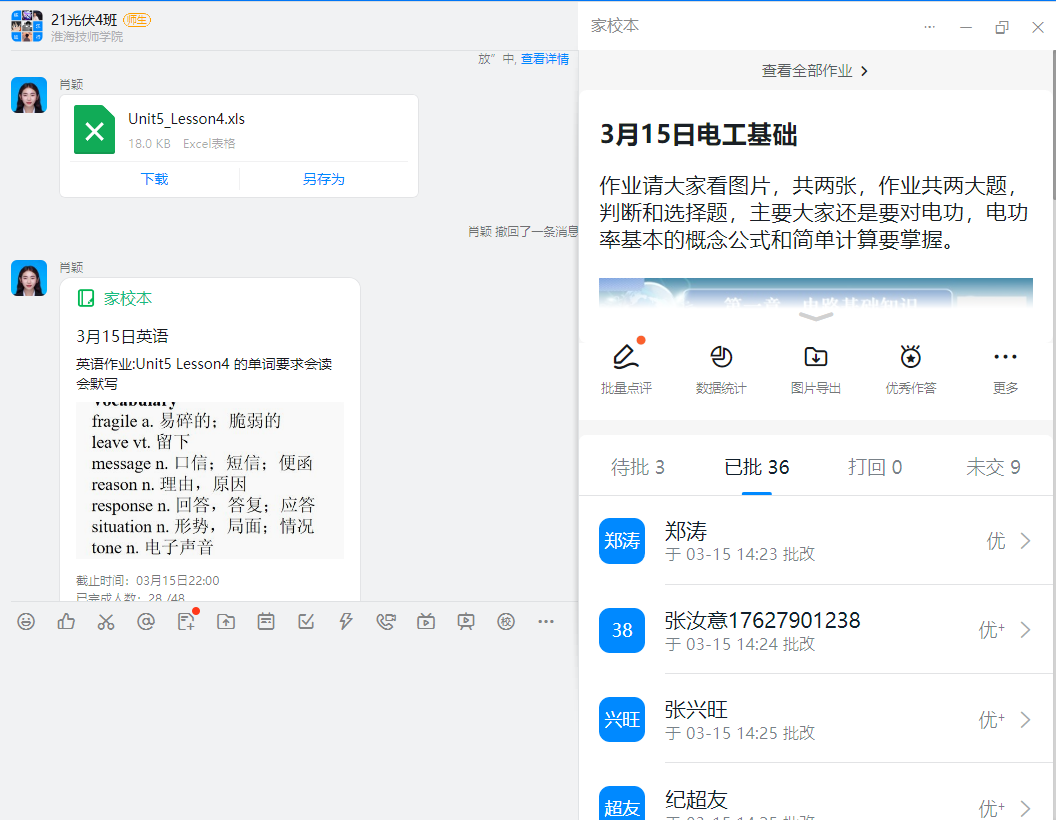Click 下载 to download Unit5_Lesson4.xls
Screen dimensions: 1056x820
tap(154, 179)
